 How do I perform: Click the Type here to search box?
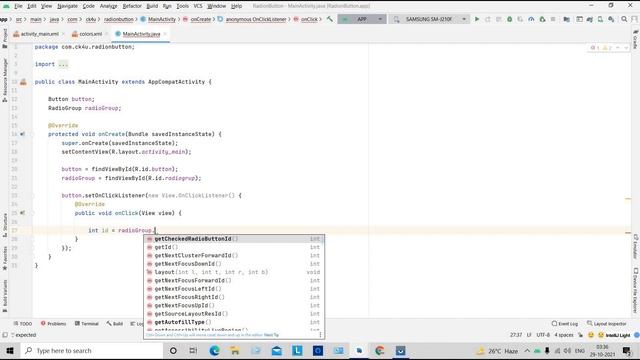click(91, 351)
